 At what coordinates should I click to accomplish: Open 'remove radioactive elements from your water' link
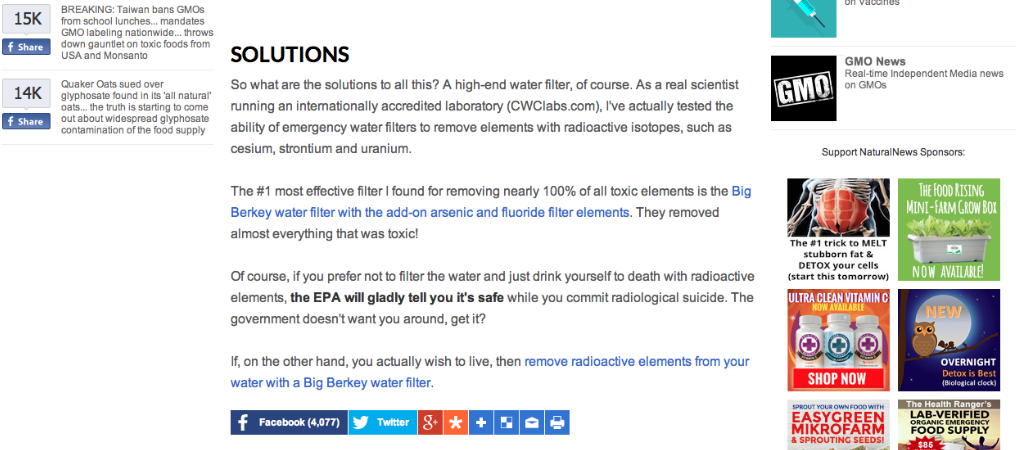(x=636, y=361)
